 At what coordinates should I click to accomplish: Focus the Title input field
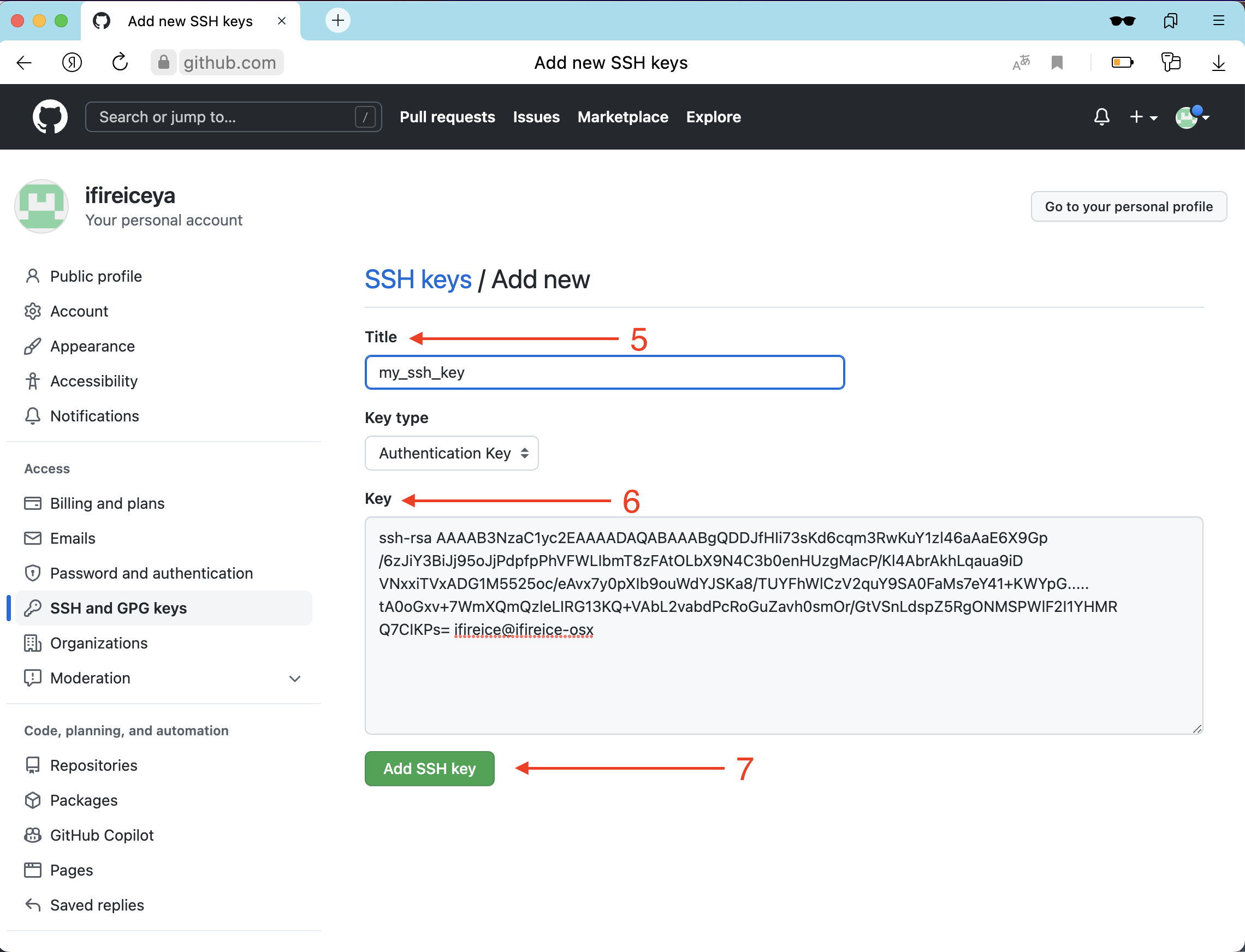click(604, 372)
